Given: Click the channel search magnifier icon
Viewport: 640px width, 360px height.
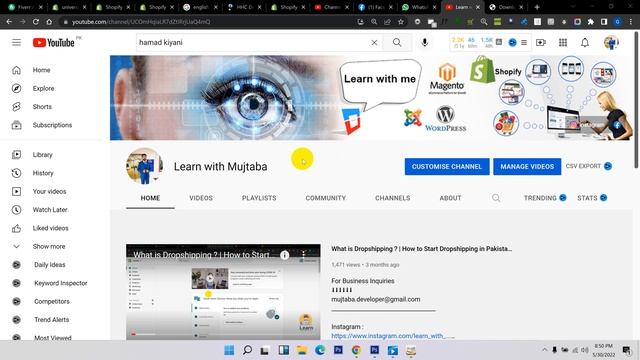Looking at the screenshot, I should pos(496,198).
